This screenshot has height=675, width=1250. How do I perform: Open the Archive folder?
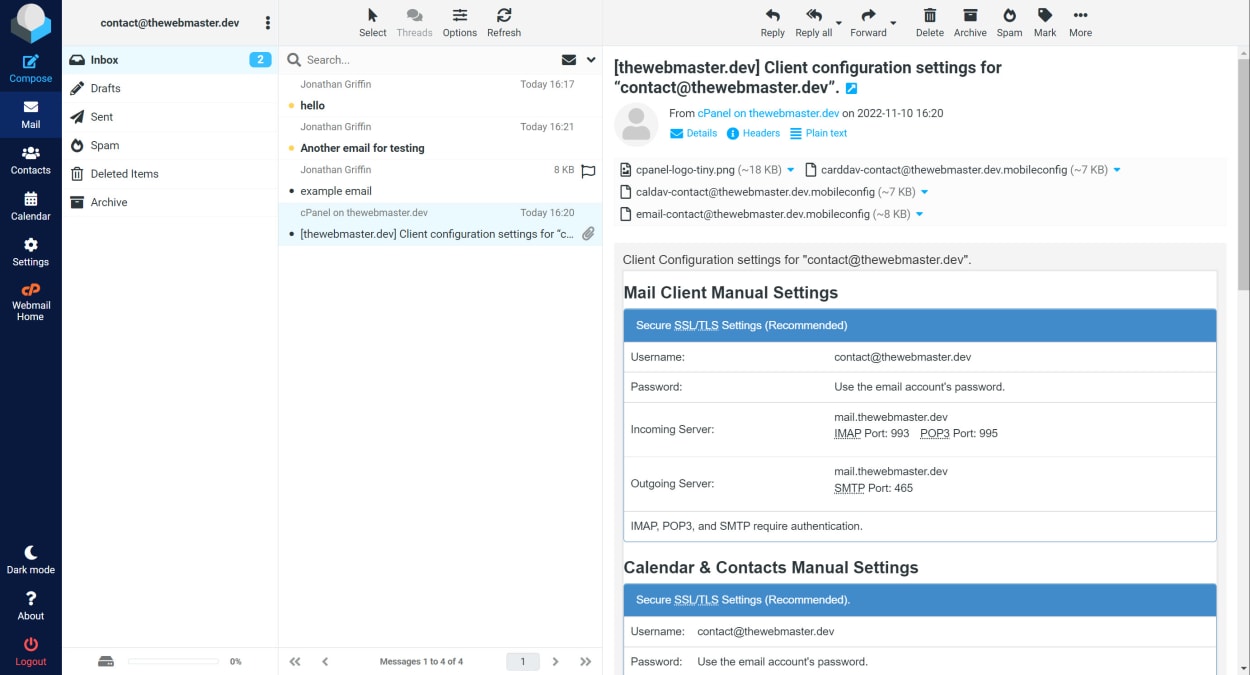170,202
